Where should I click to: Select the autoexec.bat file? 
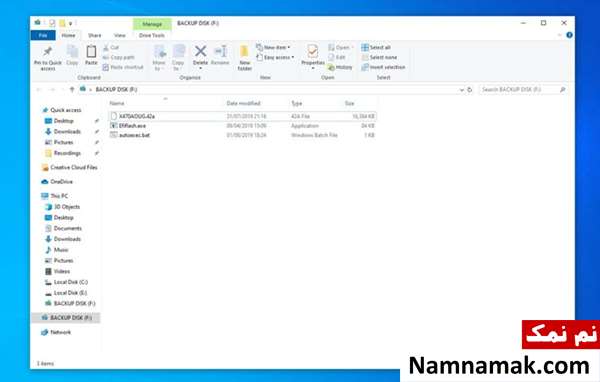(x=243, y=135)
